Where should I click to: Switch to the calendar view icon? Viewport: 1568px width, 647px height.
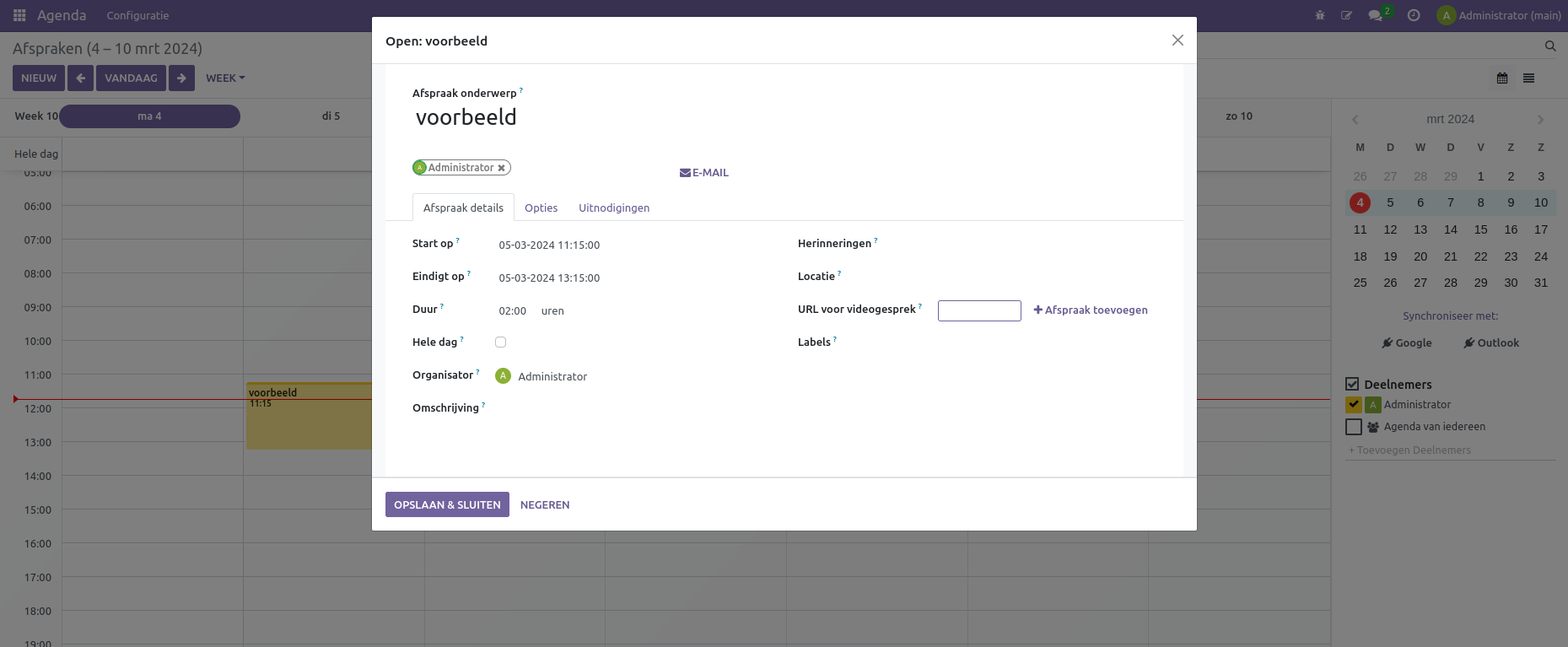(x=1502, y=78)
